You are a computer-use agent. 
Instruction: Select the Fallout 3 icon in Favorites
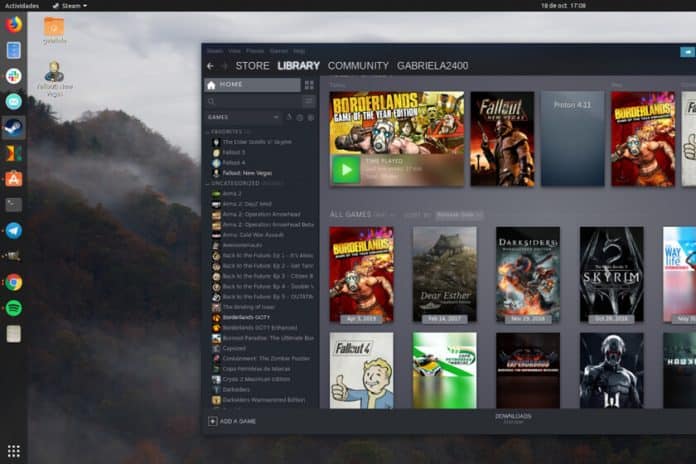[x=216, y=152]
